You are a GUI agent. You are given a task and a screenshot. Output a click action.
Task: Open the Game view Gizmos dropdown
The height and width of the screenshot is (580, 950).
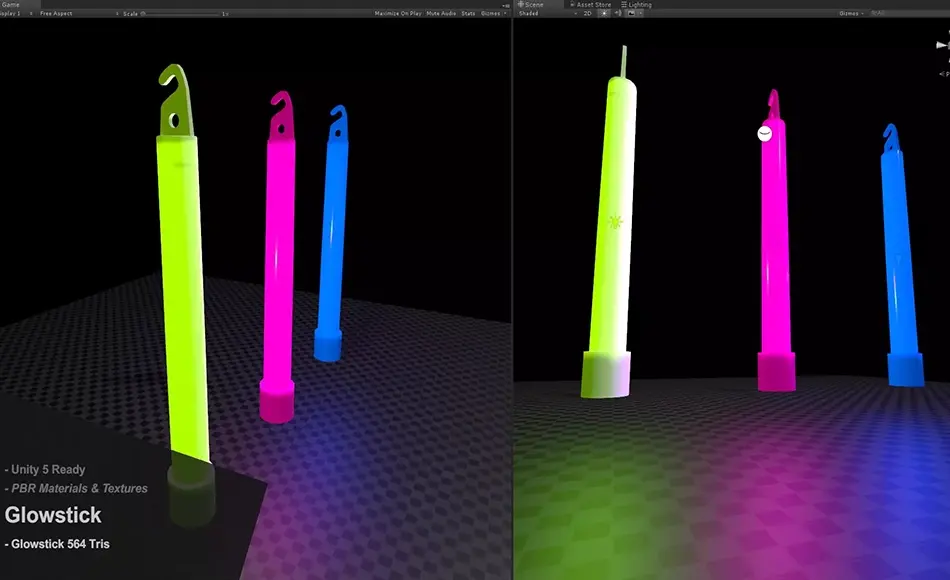coord(493,13)
